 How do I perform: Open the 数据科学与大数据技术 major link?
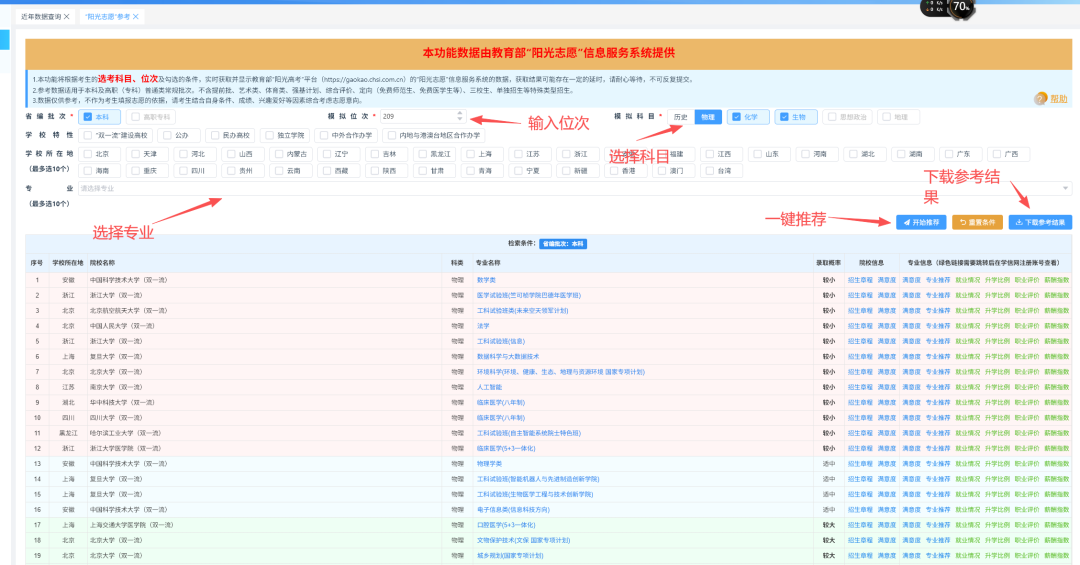[508, 356]
